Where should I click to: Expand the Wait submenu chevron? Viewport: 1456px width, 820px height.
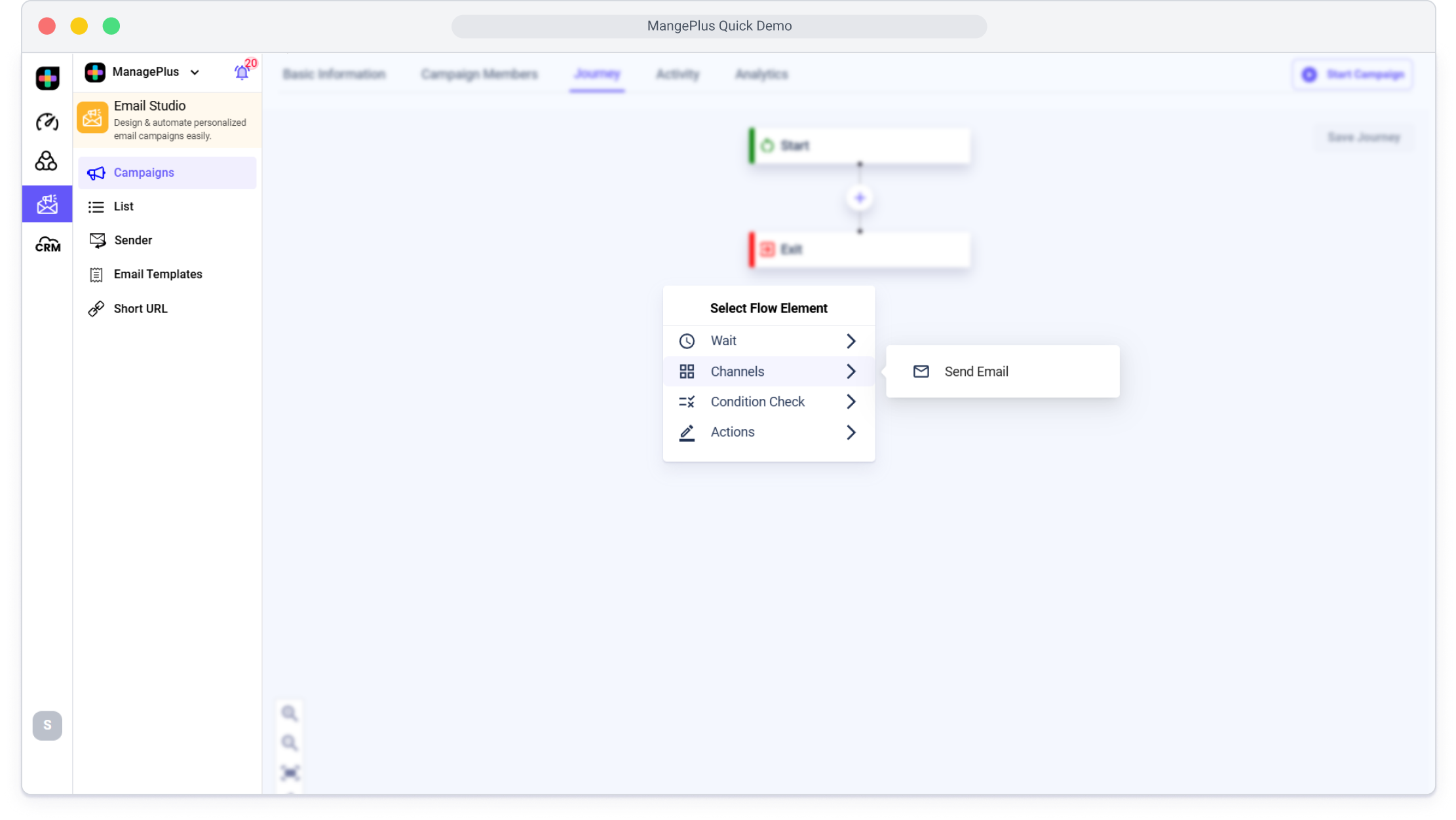pyautogui.click(x=851, y=341)
